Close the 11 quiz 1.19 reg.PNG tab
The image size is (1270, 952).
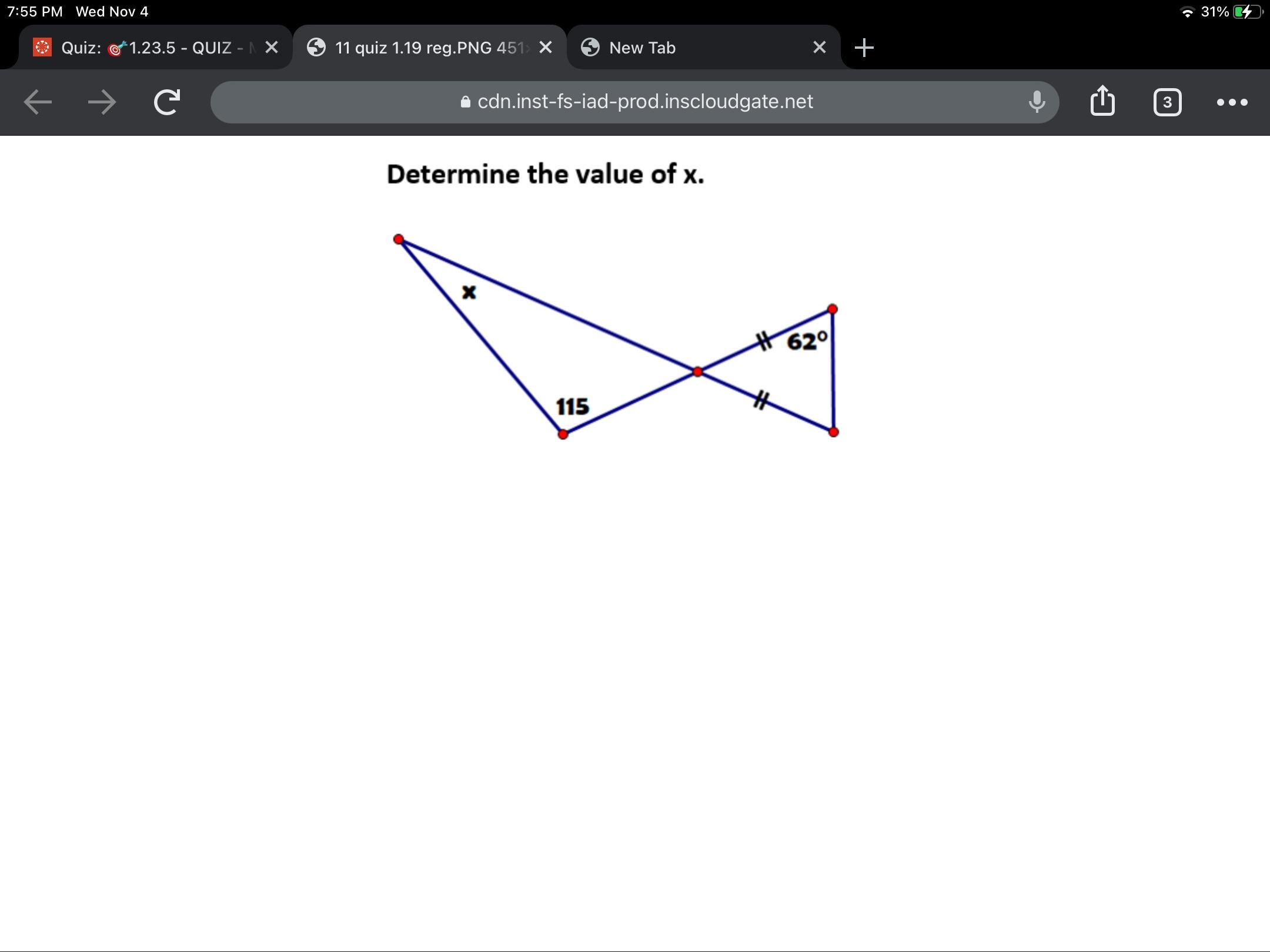[x=546, y=48]
